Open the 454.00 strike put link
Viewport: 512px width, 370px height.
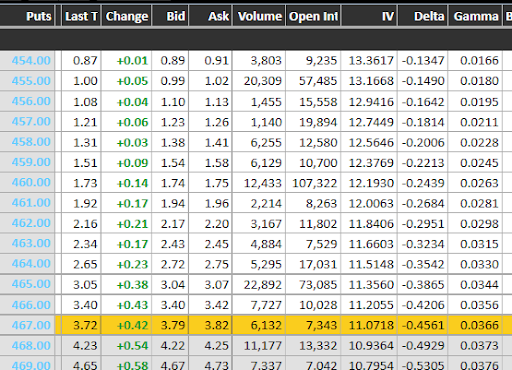click(x=31, y=60)
